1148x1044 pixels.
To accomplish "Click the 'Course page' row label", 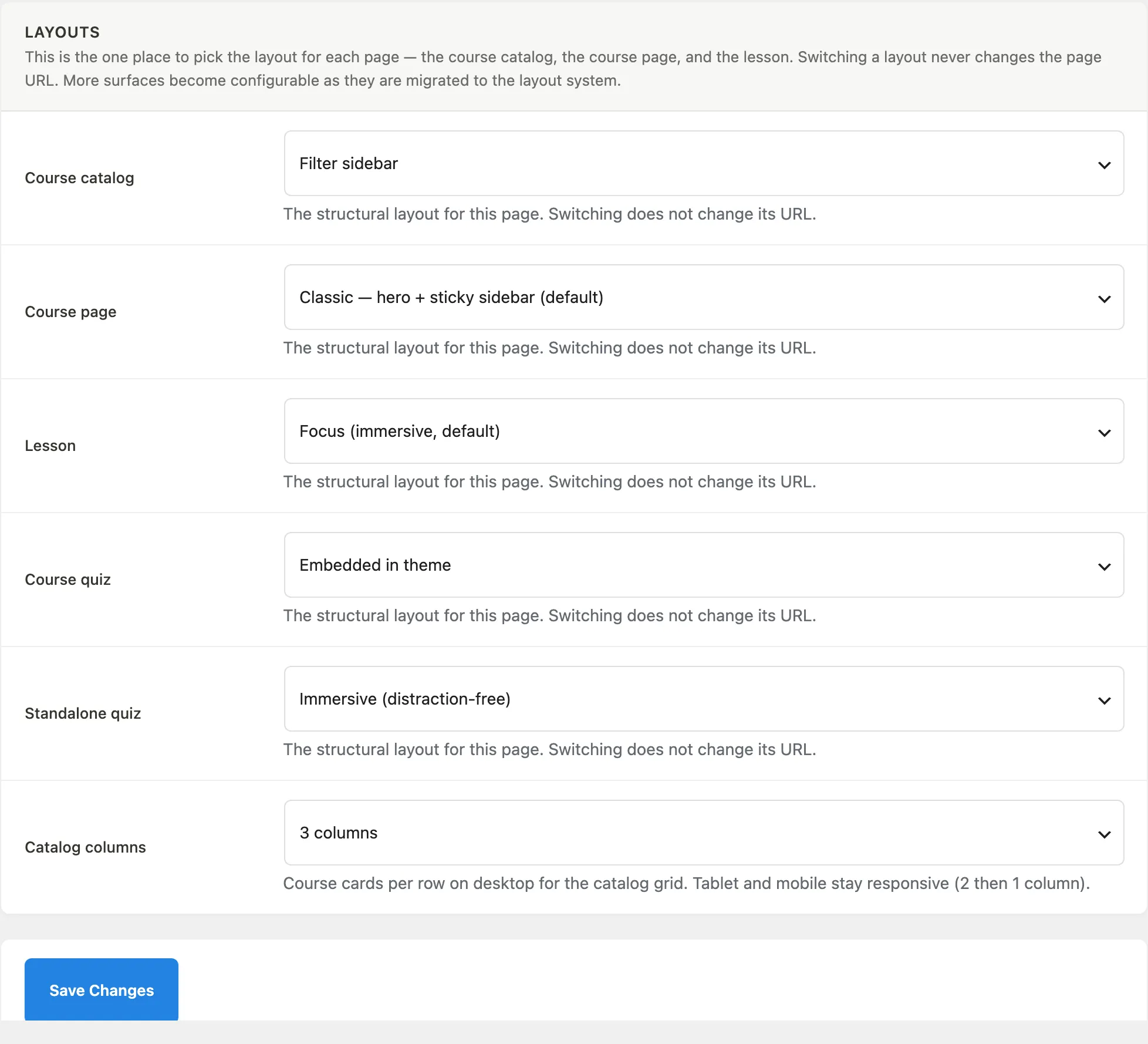I will tap(70, 312).
